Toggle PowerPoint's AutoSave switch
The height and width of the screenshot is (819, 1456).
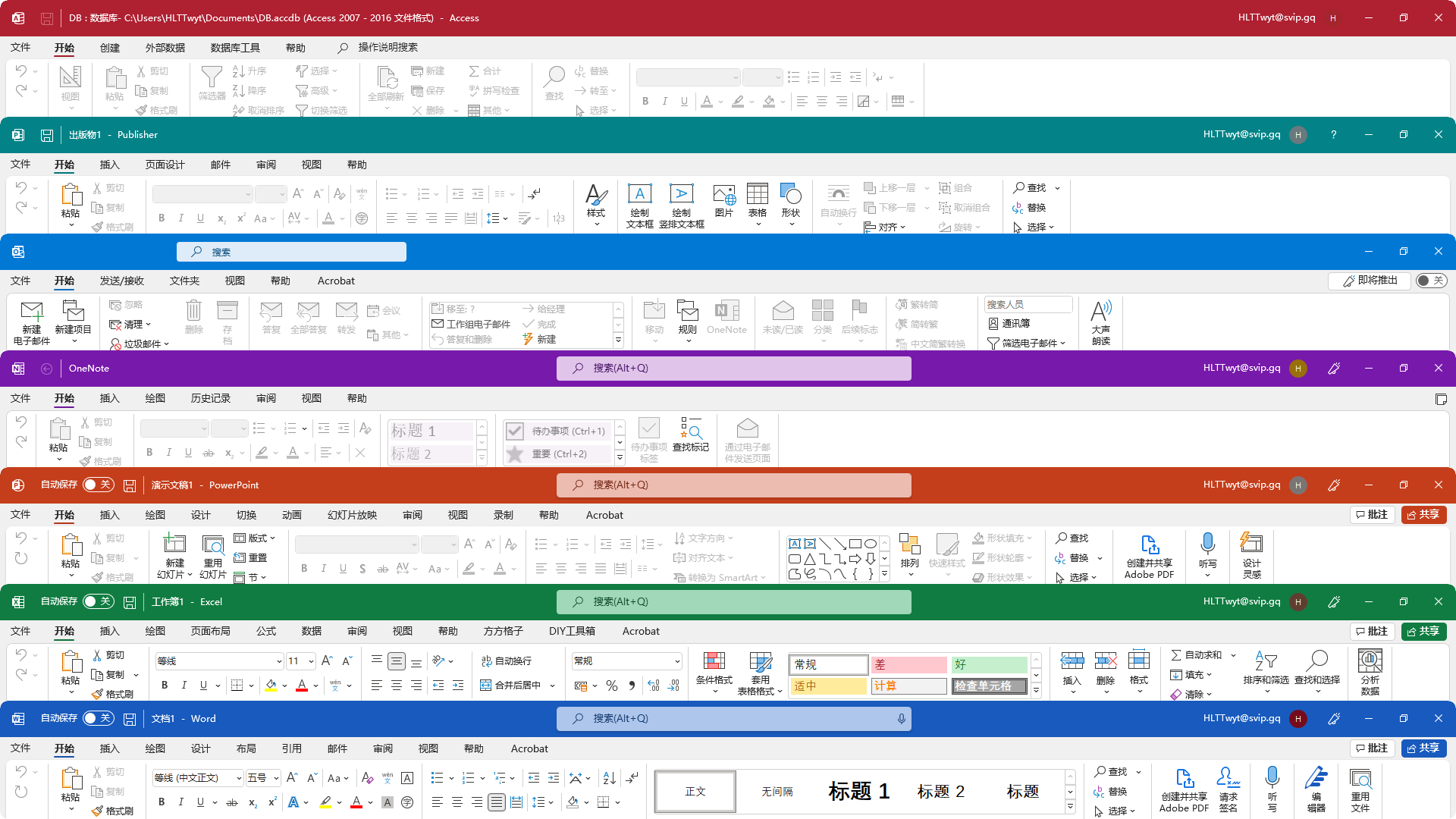tap(99, 485)
